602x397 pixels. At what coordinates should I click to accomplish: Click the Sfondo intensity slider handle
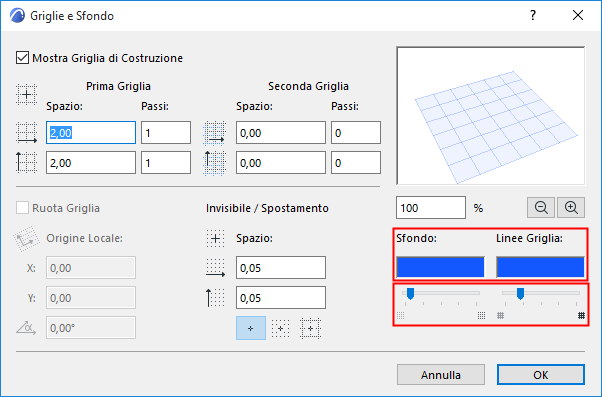410,294
